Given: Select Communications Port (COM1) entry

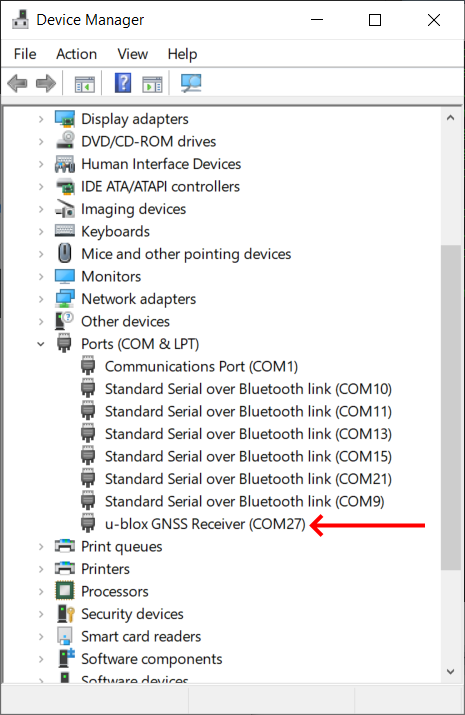Looking at the screenshot, I should (x=201, y=367).
